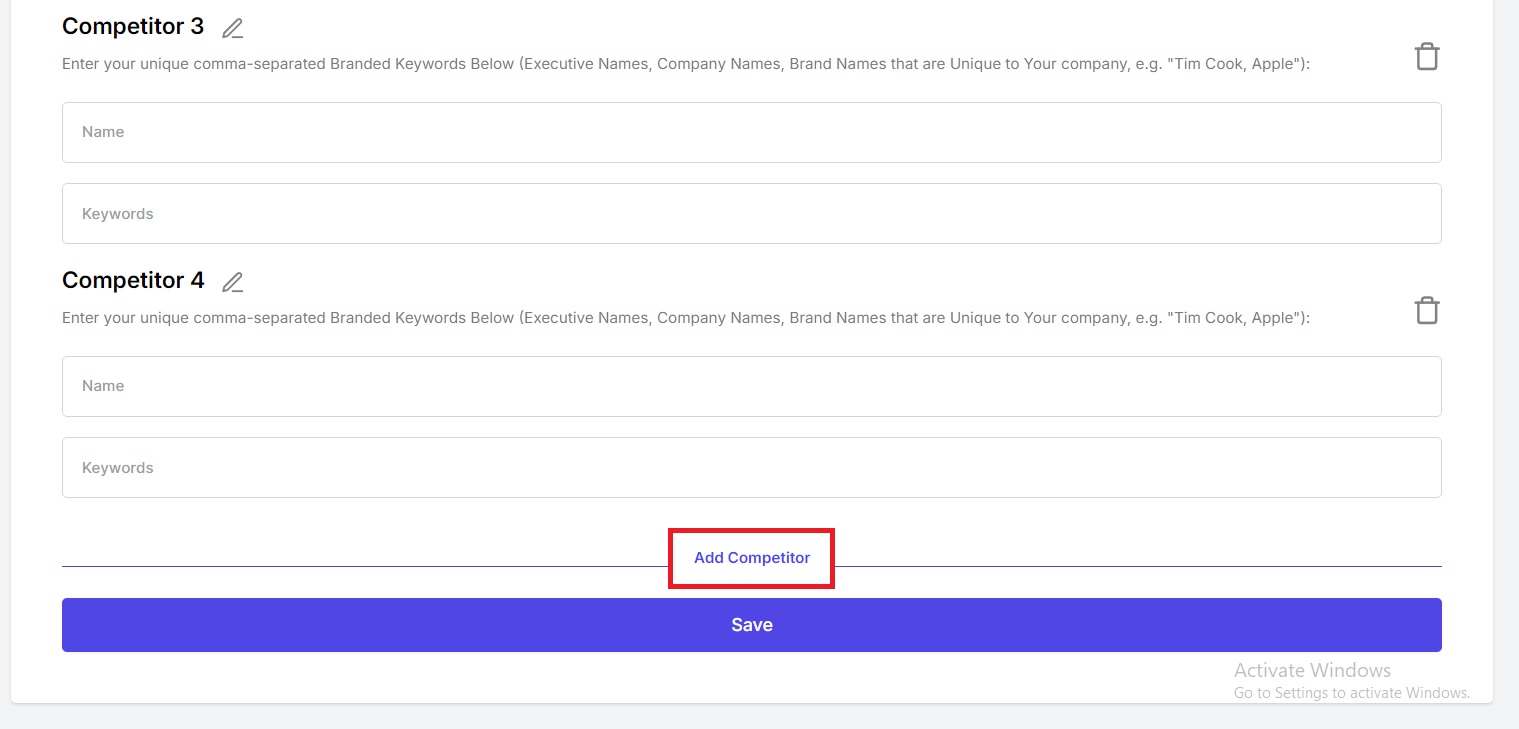
Task: Select the Competitor 4 Name input
Action: click(x=751, y=386)
